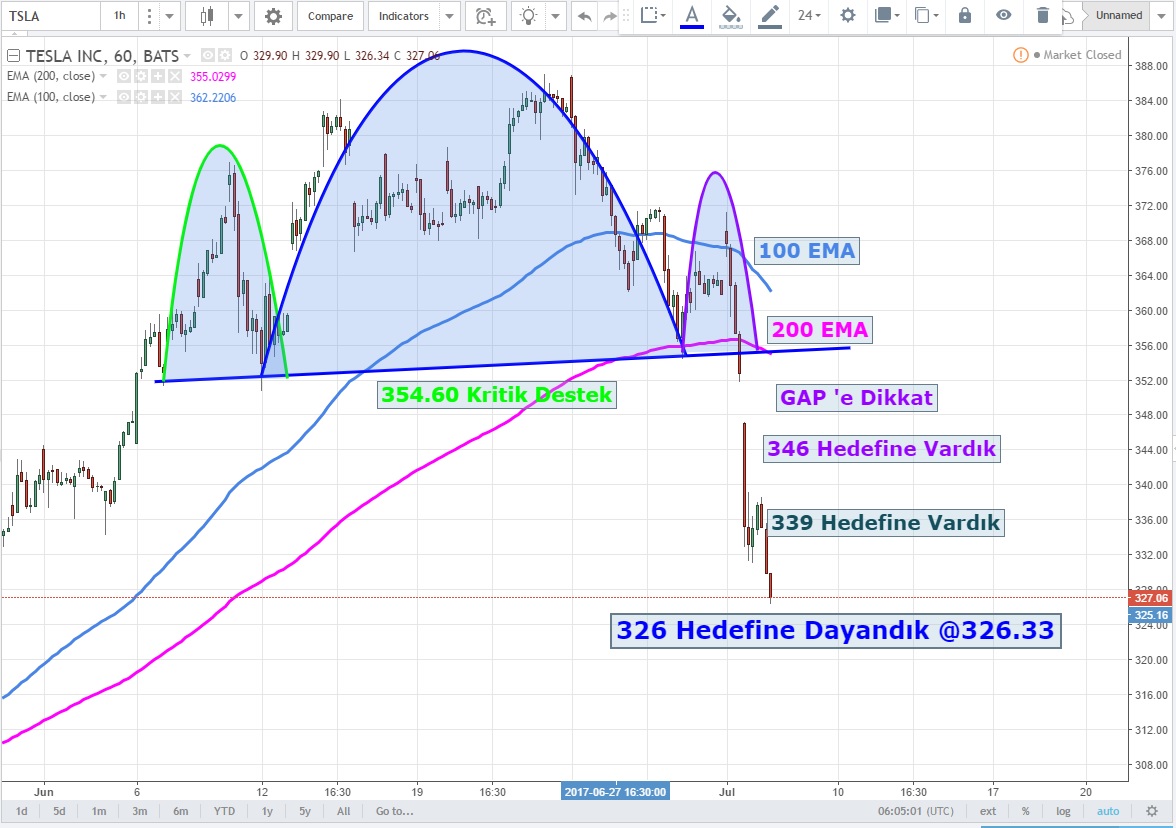Viewport: 1176px width, 828px height.
Task: Click the Unnamed layout name
Action: tap(1118, 16)
